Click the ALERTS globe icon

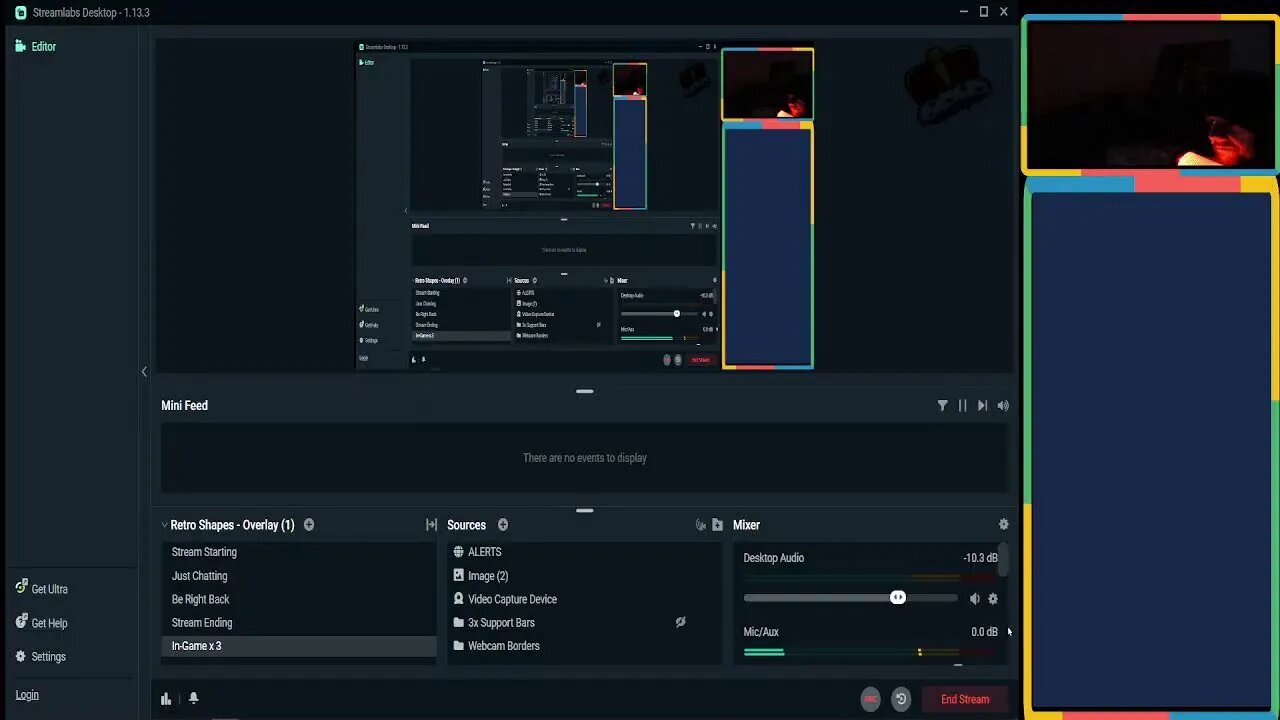coord(459,552)
